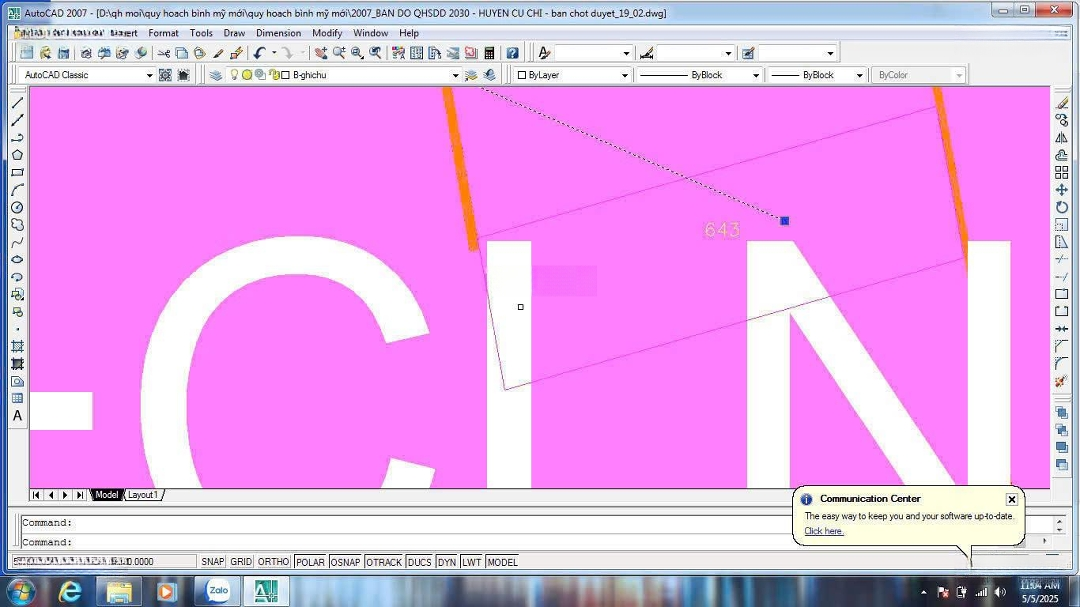
Task: Enable GRID display in status bar
Action: point(241,562)
